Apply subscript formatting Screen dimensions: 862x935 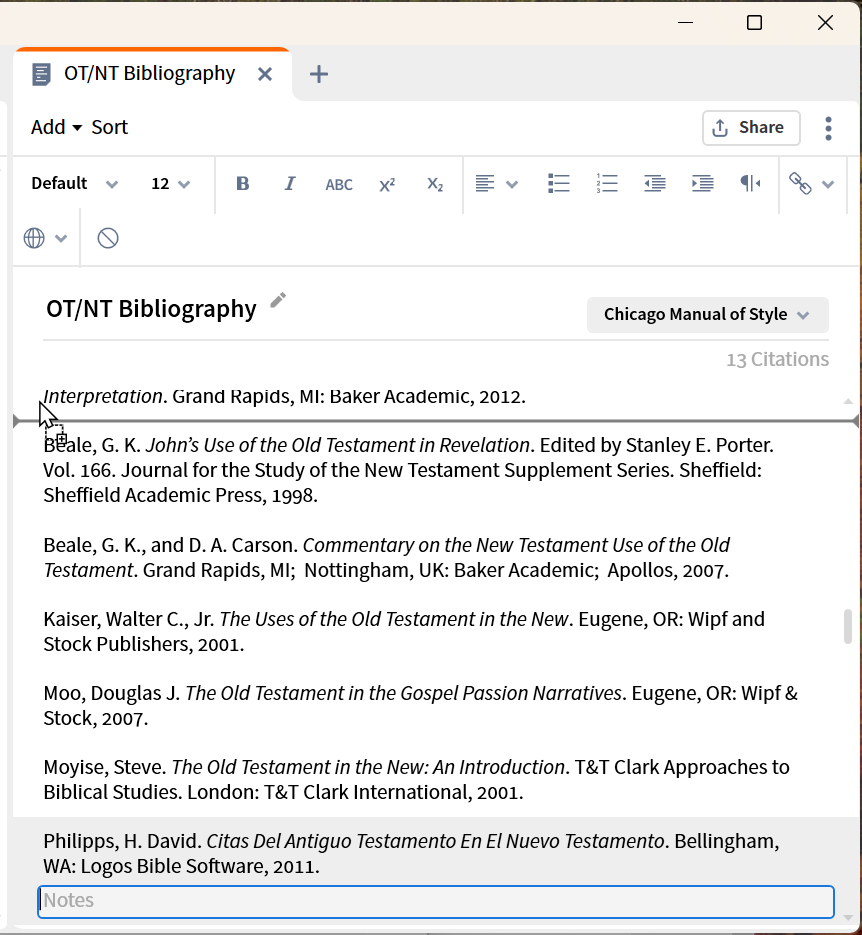tap(435, 184)
